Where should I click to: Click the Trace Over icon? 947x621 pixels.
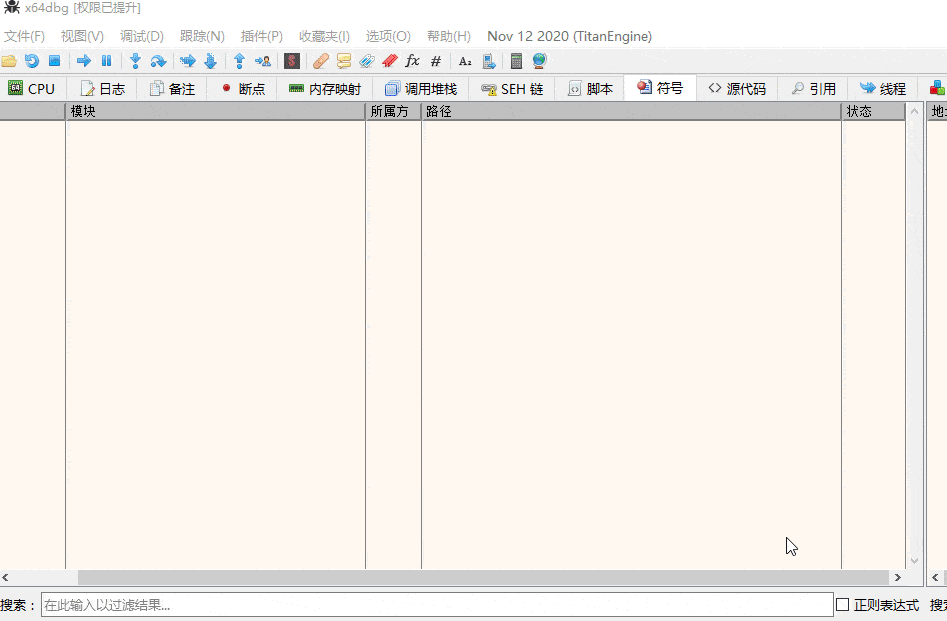[x=210, y=61]
